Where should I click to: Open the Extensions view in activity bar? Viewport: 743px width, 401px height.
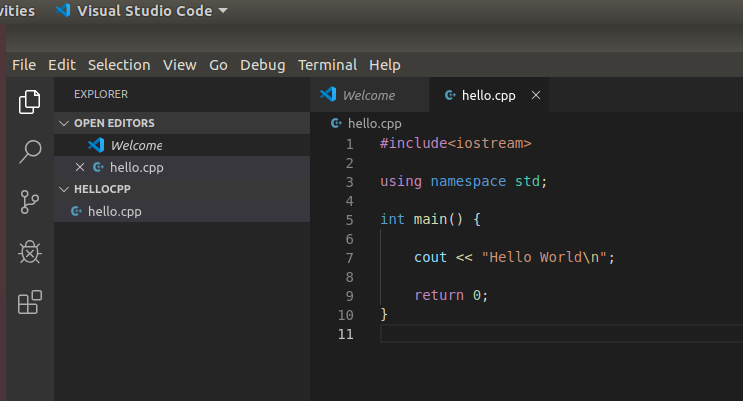click(29, 302)
